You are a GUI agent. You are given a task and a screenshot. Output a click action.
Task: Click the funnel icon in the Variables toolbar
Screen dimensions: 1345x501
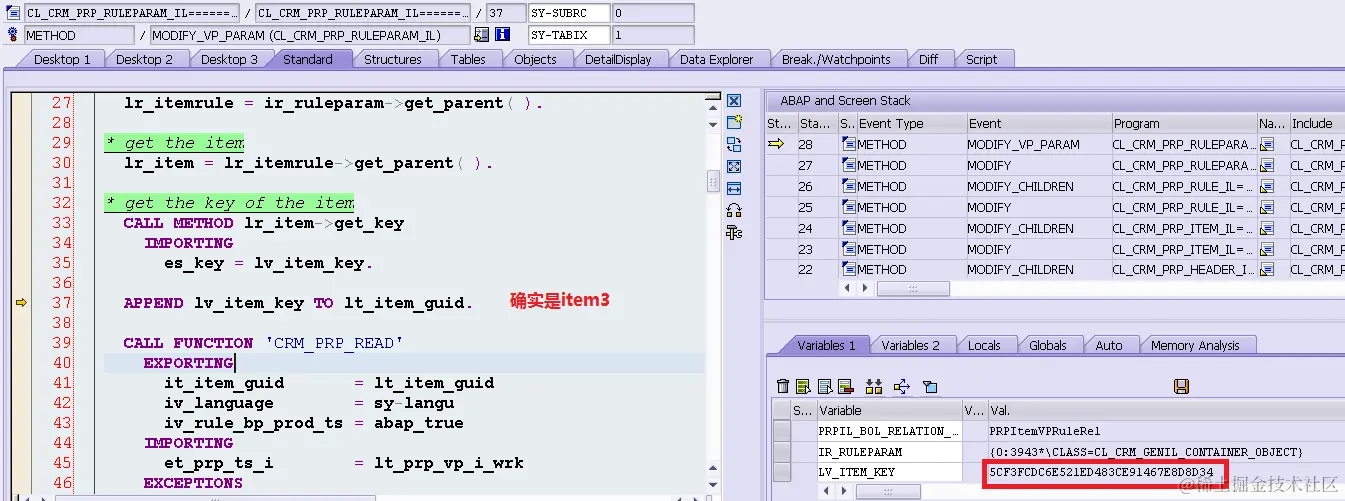930,386
